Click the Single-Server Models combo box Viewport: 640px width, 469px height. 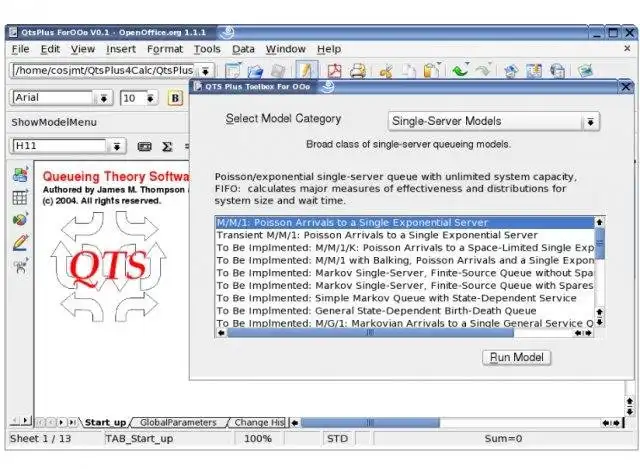493,121
